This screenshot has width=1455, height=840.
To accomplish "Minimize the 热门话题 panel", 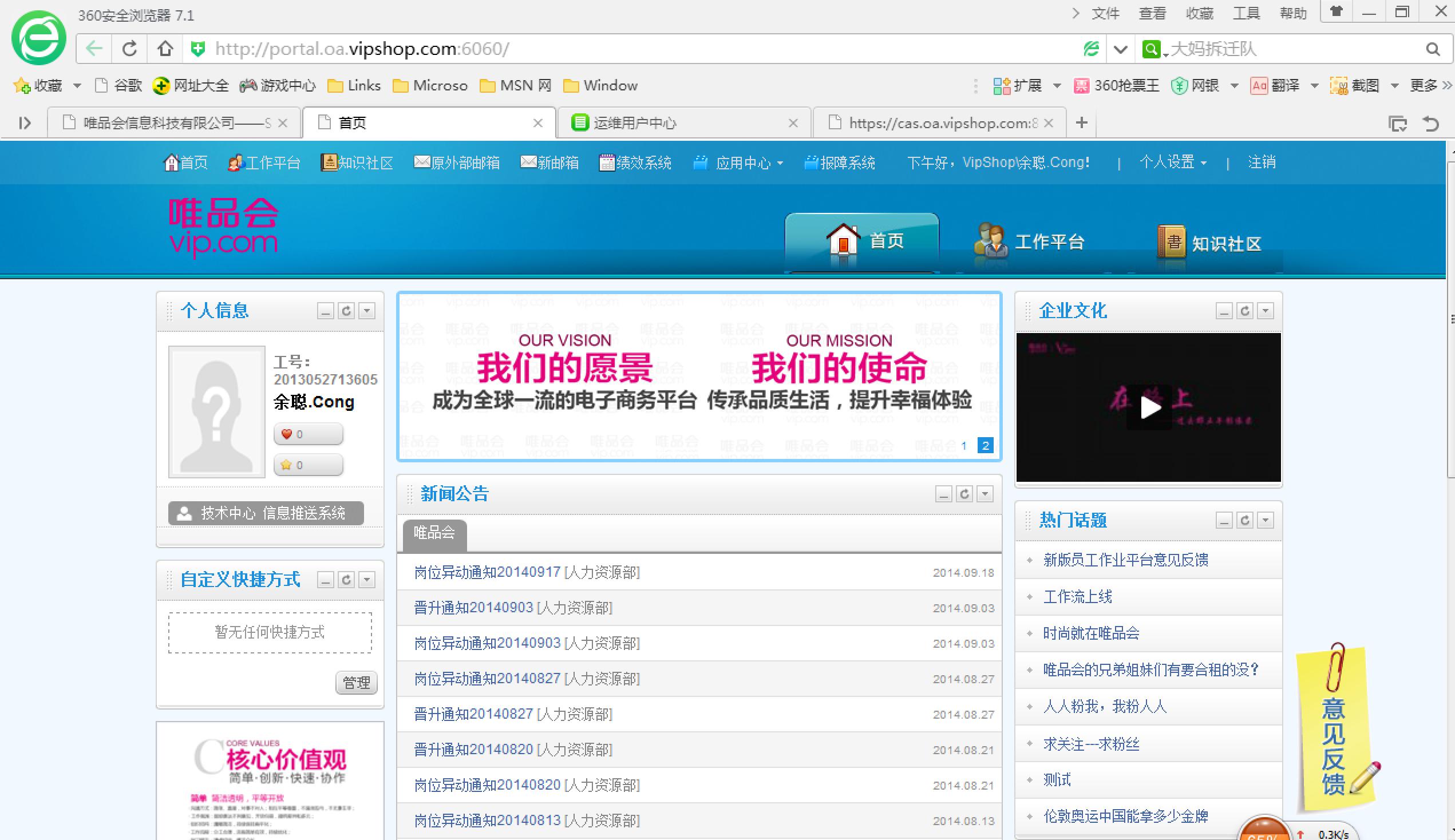I will pyautogui.click(x=1224, y=520).
